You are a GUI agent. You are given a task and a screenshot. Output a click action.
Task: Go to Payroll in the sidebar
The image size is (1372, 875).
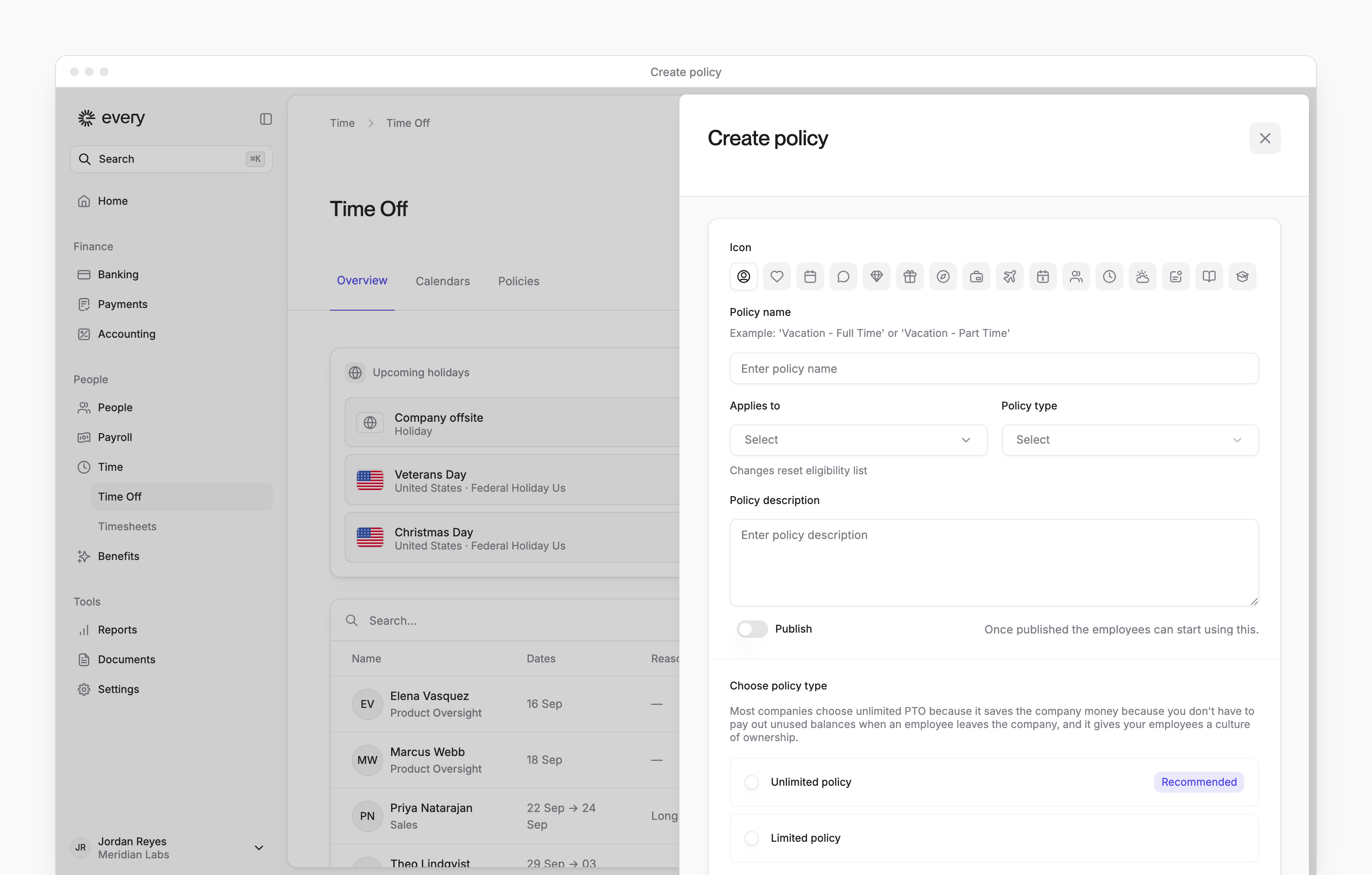tap(171, 437)
